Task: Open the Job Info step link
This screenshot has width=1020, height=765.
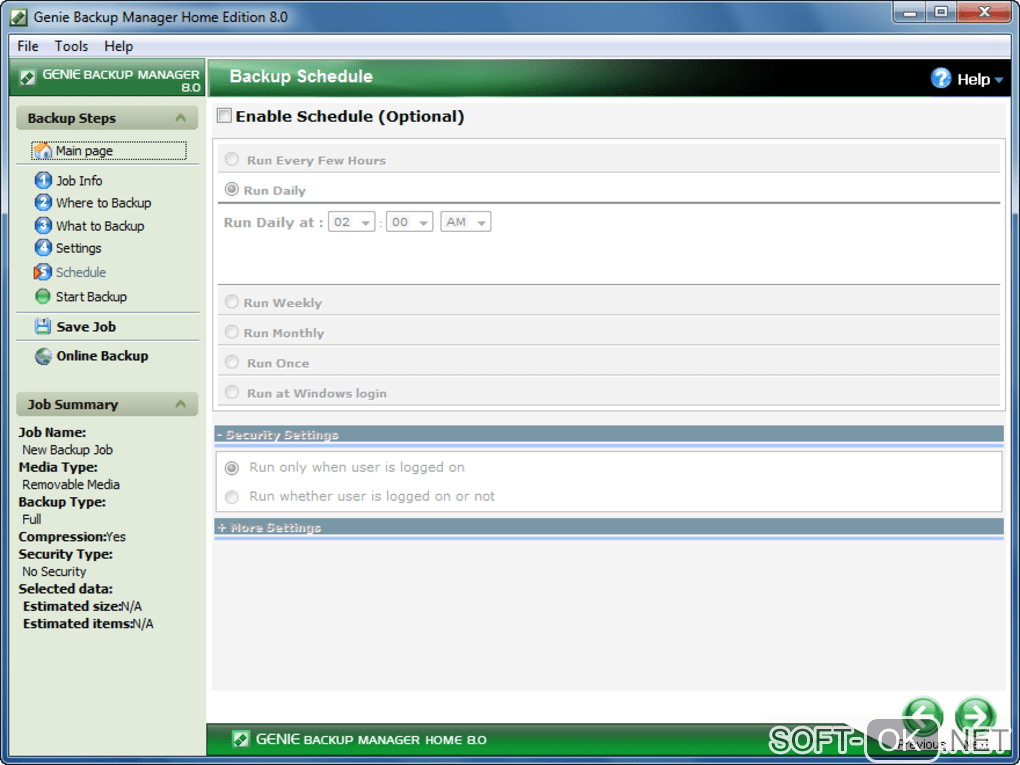Action: click(79, 181)
